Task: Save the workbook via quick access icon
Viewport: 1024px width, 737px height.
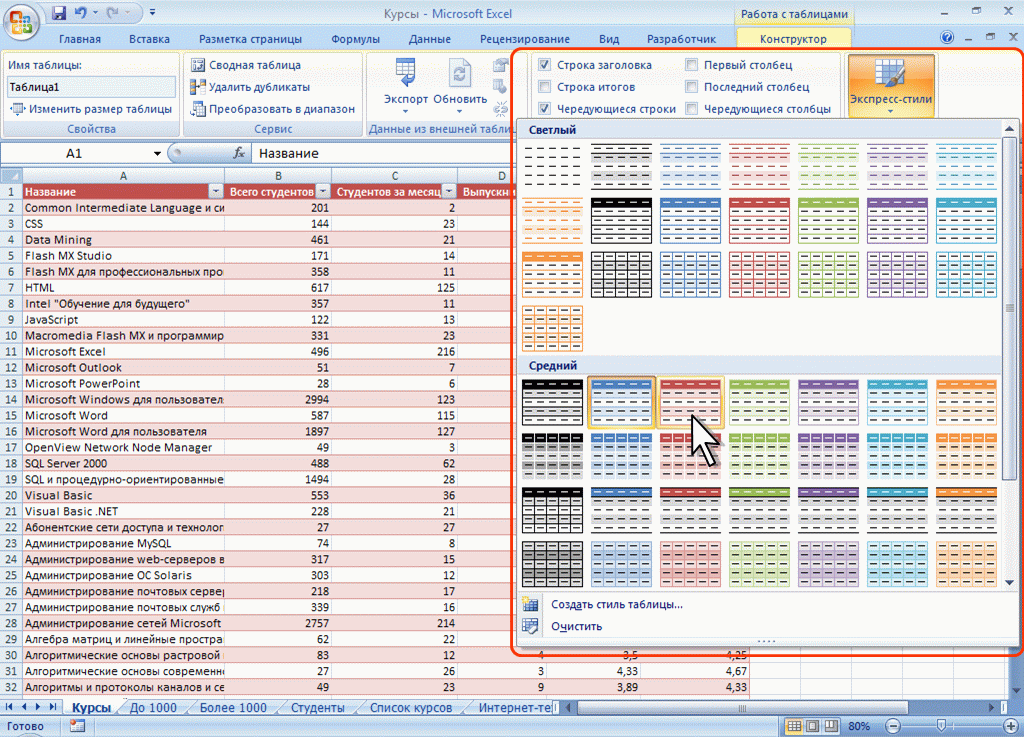Action: click(x=59, y=12)
